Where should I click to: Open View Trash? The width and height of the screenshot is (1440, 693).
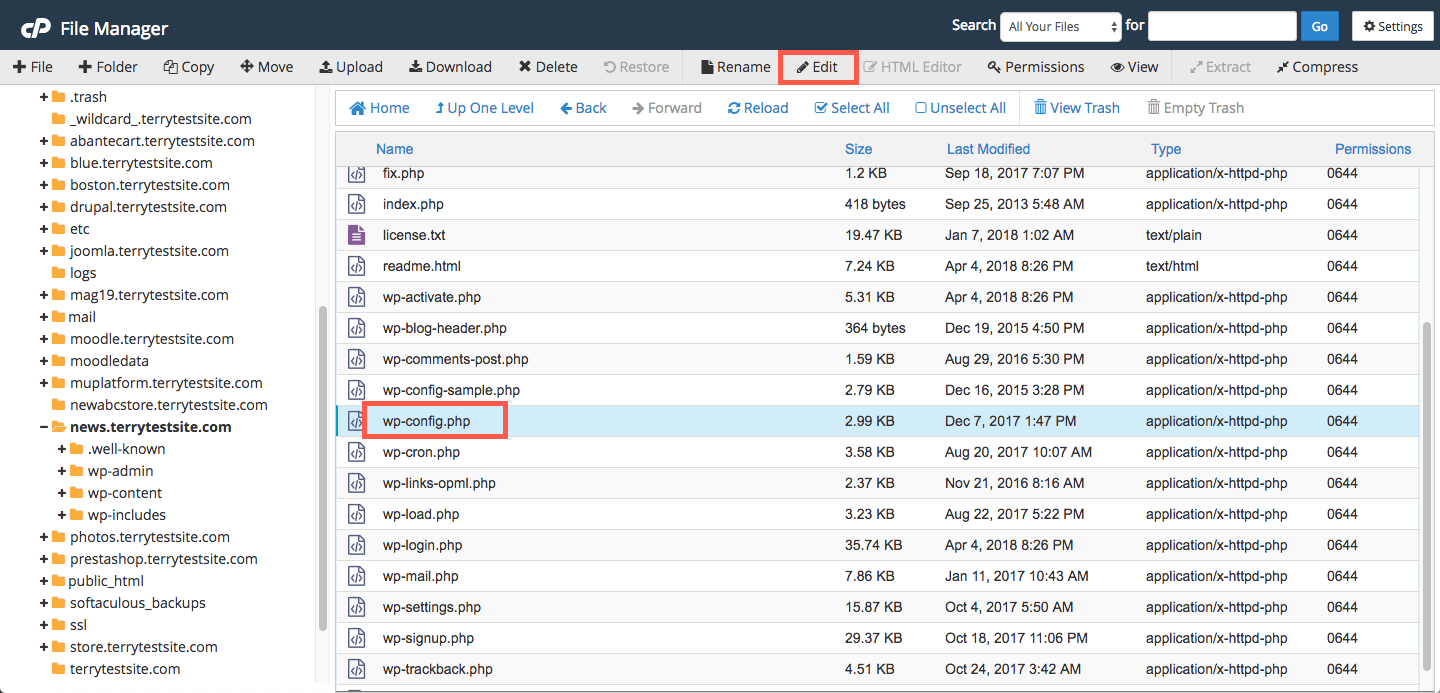[1076, 108]
